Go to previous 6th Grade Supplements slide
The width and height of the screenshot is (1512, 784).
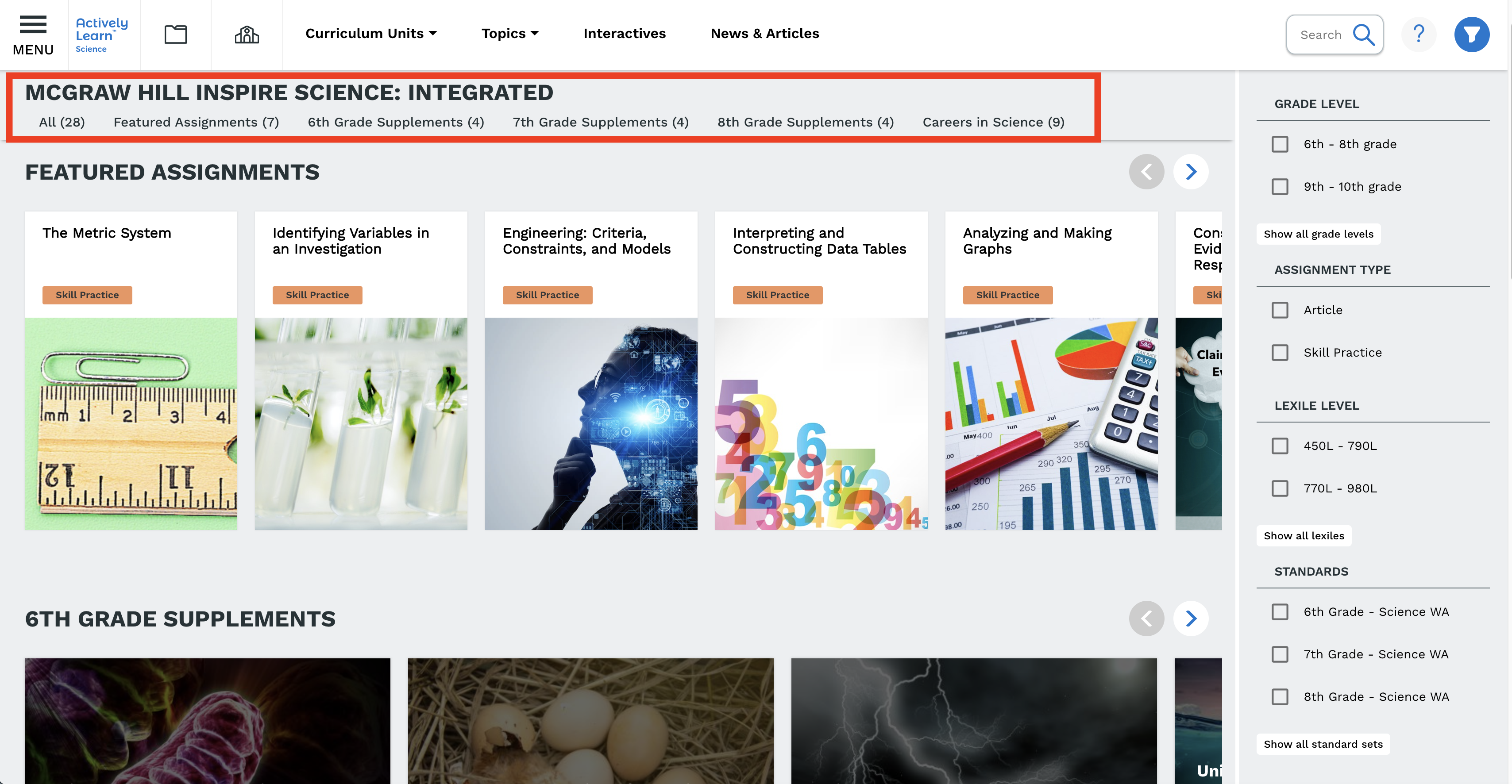coord(1146,618)
